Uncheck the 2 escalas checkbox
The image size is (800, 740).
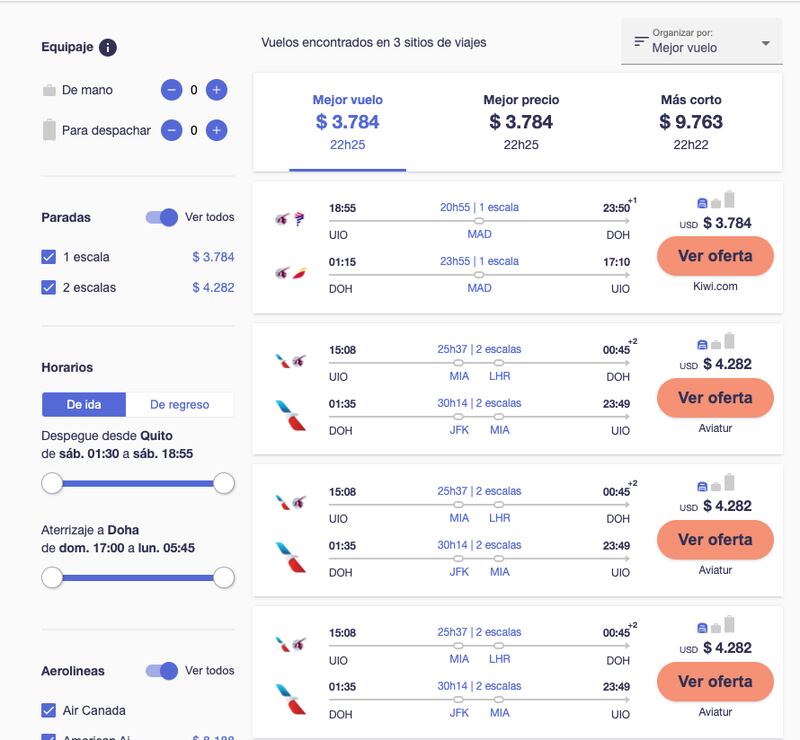click(48, 287)
